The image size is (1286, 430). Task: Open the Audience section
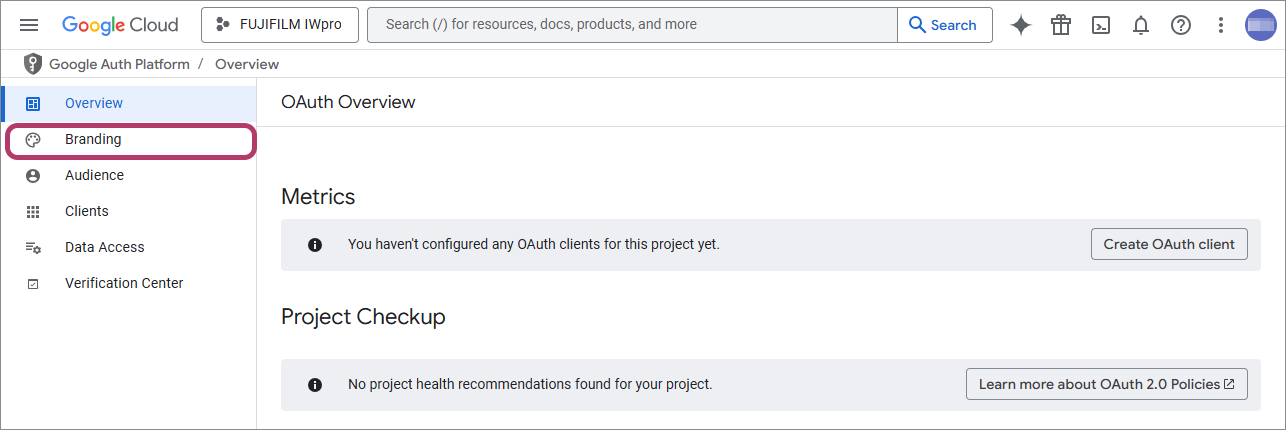94,175
